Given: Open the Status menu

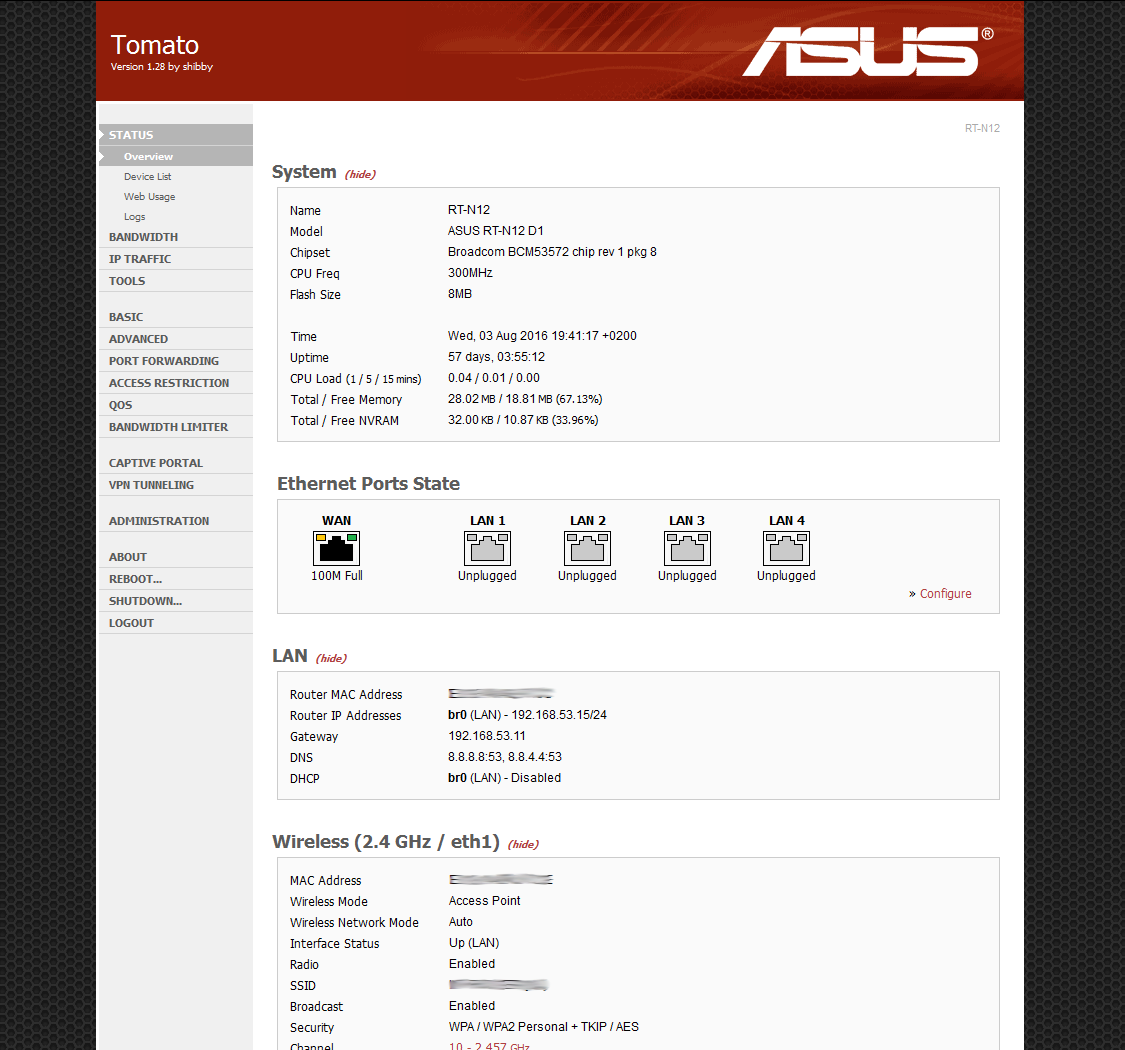Looking at the screenshot, I should (176, 135).
